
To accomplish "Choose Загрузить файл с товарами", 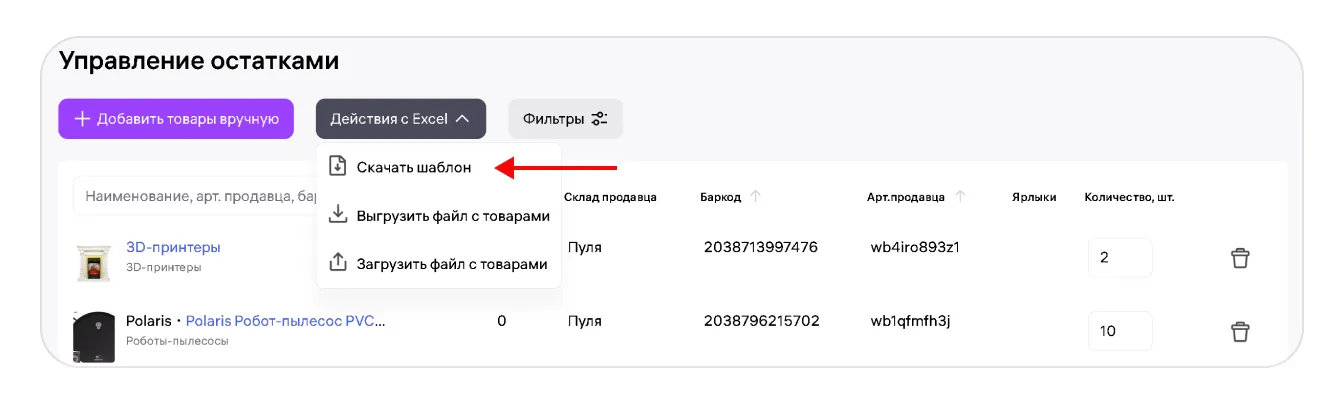I will [451, 263].
